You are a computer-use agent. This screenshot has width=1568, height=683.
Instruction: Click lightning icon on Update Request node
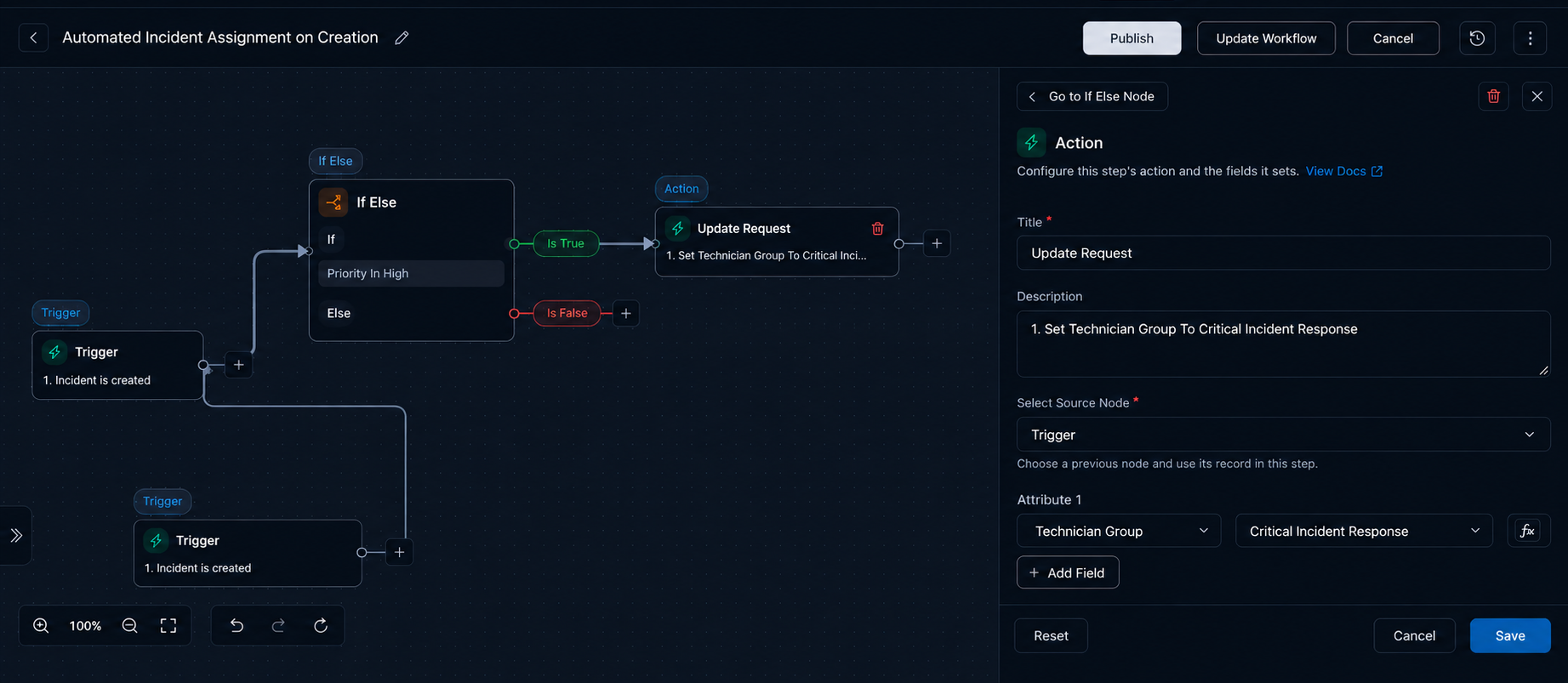point(677,228)
